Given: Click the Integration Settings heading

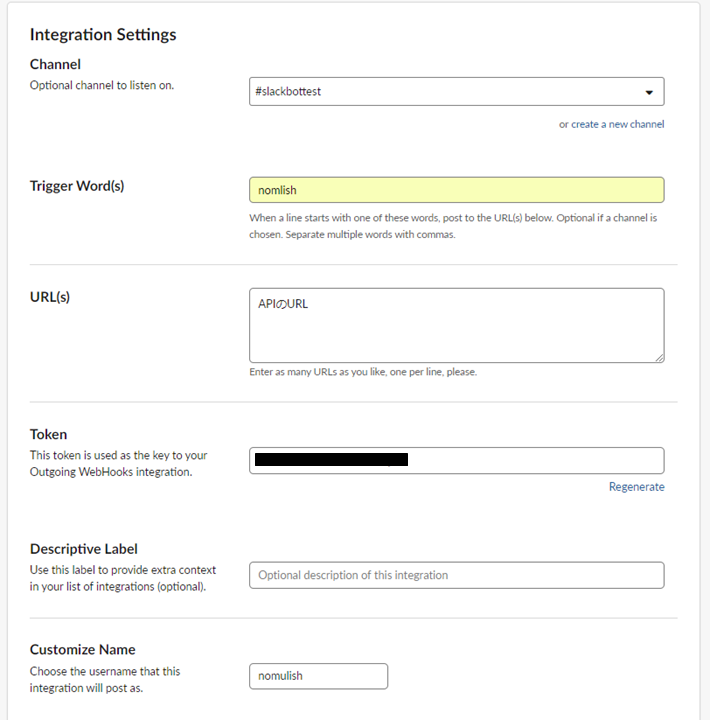Looking at the screenshot, I should (103, 34).
